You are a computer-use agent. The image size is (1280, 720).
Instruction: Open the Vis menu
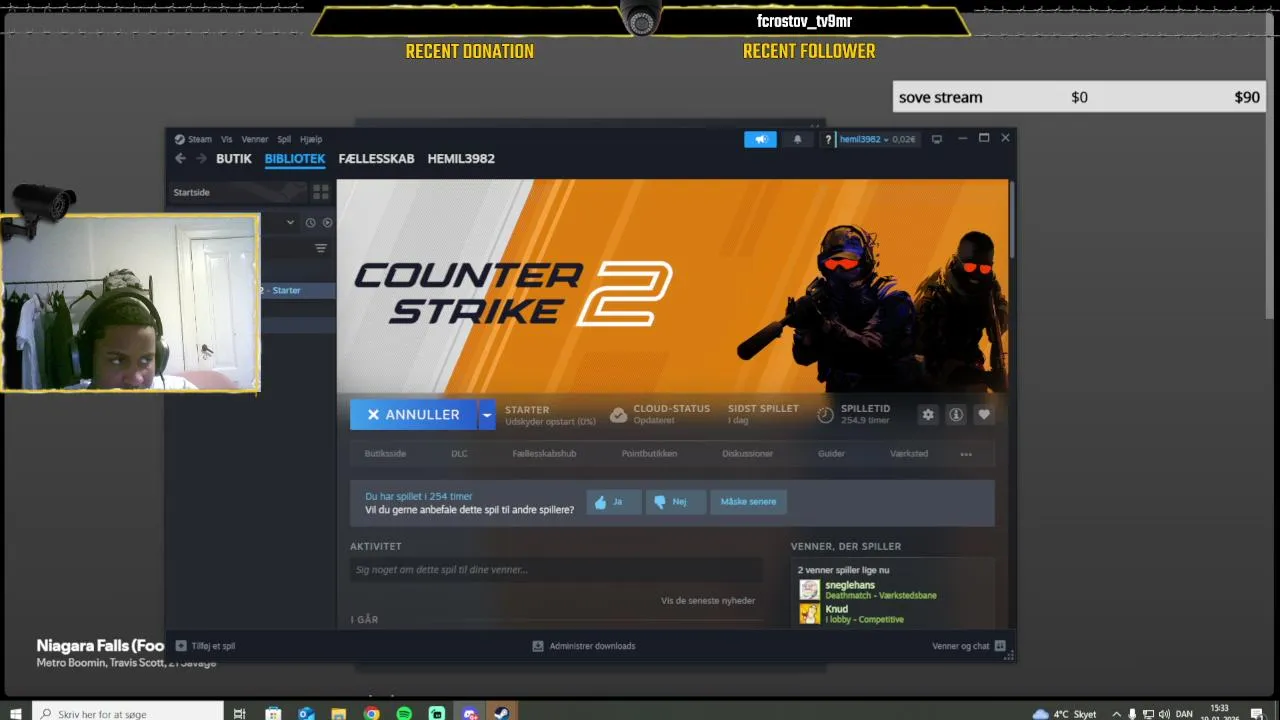227,139
